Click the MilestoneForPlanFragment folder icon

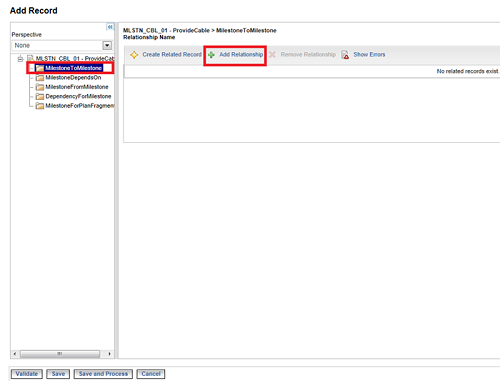40,106
